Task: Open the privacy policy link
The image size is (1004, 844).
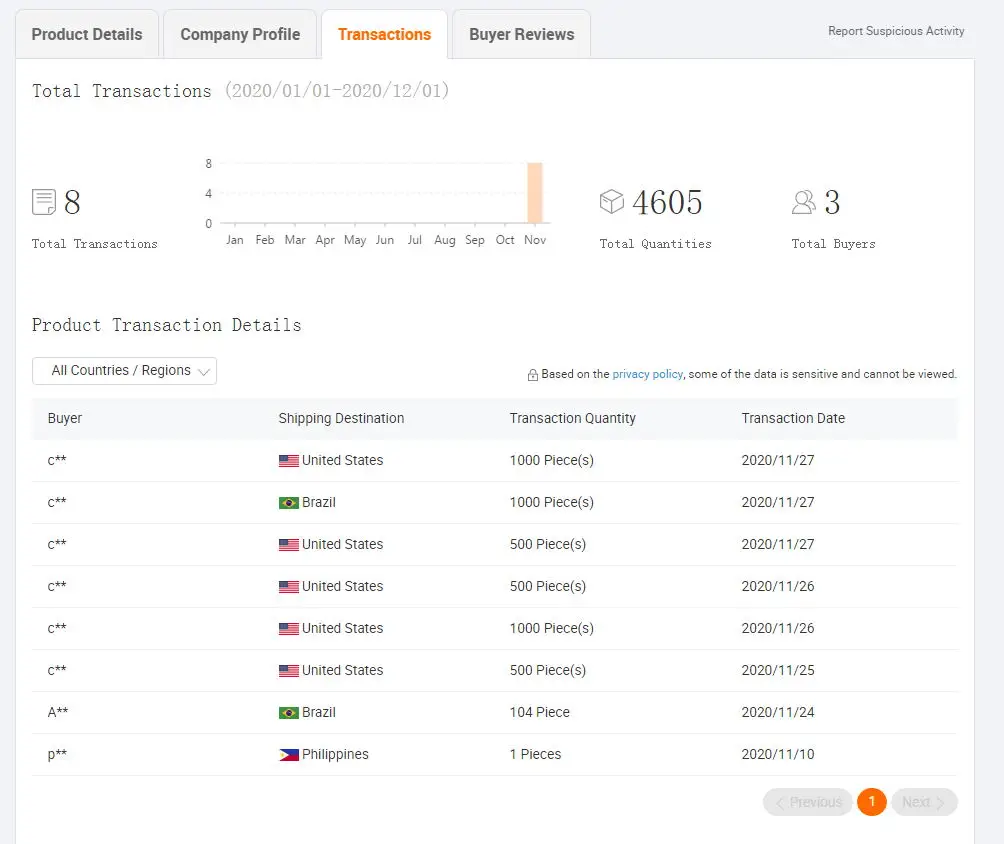Action: [x=647, y=374]
